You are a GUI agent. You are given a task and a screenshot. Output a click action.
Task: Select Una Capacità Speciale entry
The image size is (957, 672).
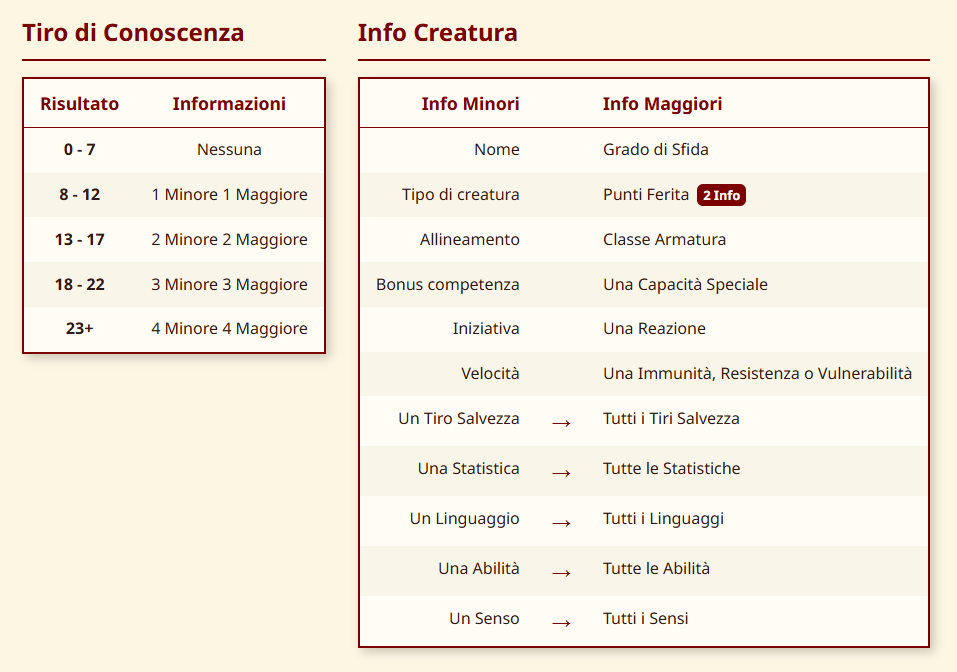685,285
